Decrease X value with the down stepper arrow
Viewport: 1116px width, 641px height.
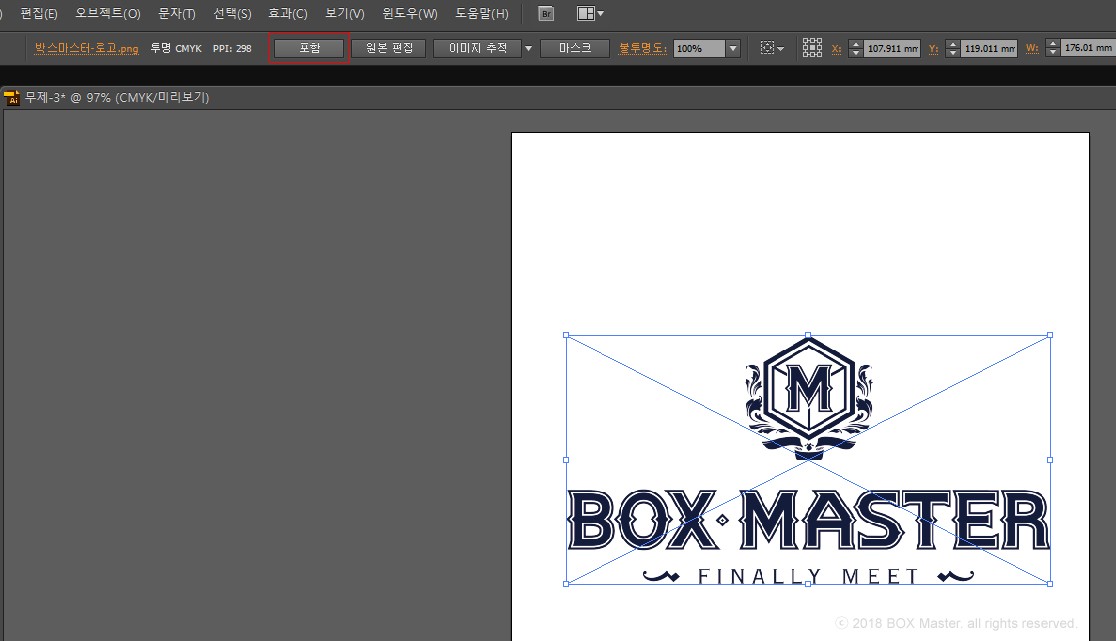[856, 53]
